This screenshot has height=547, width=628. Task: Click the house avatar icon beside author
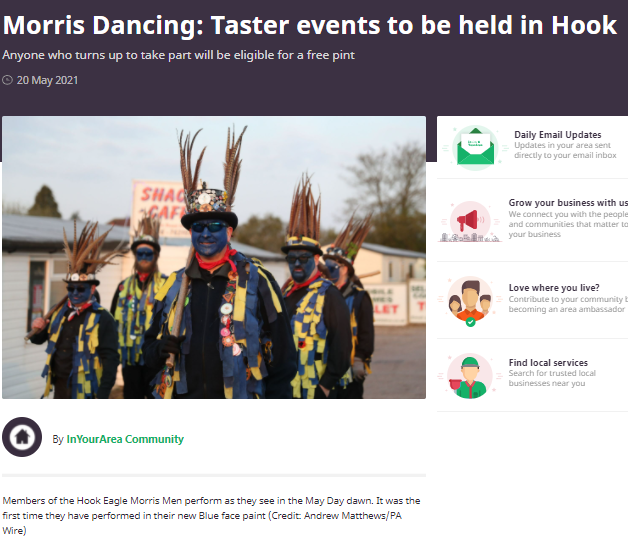pos(22,437)
